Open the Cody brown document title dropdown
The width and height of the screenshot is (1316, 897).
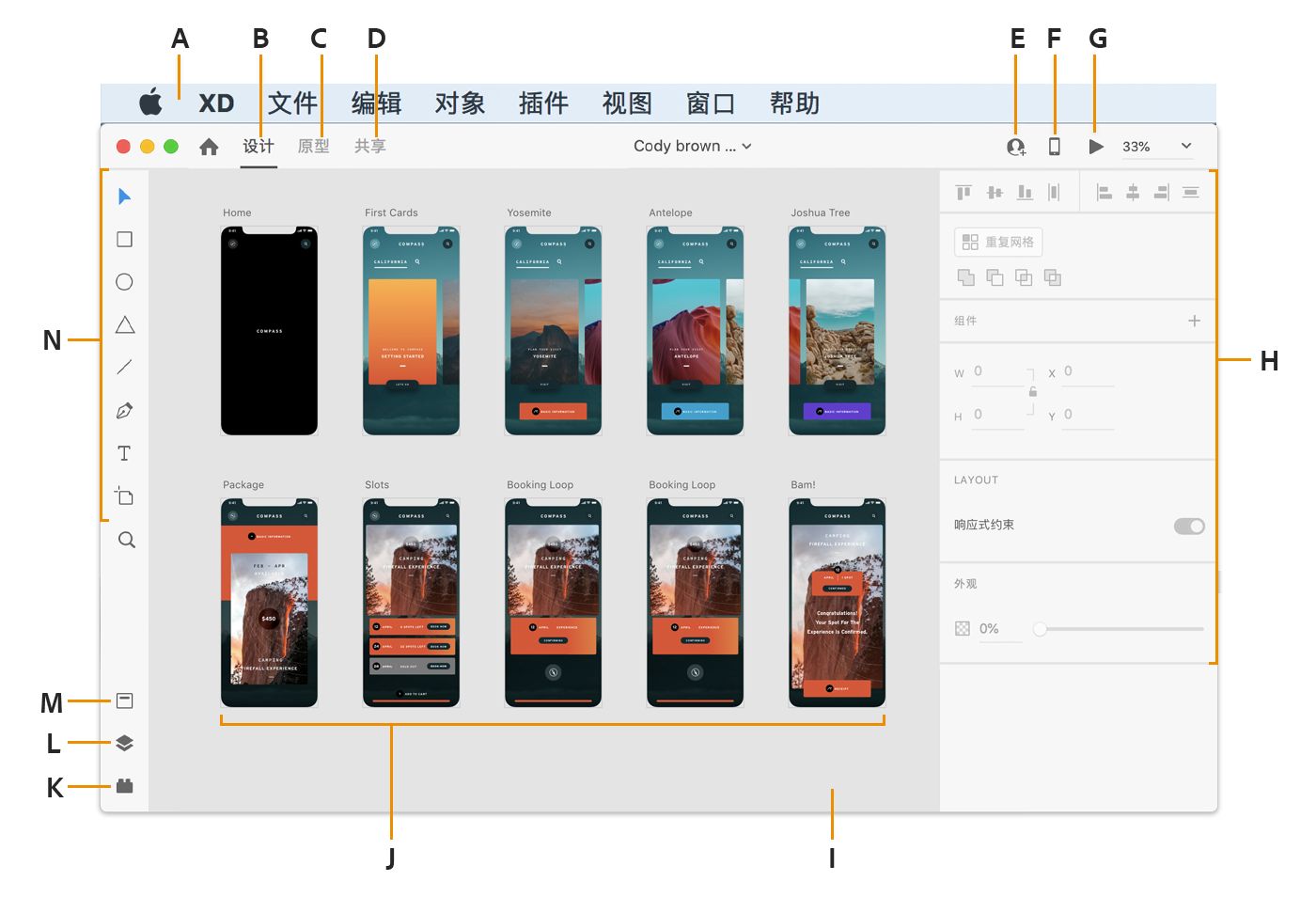click(693, 146)
